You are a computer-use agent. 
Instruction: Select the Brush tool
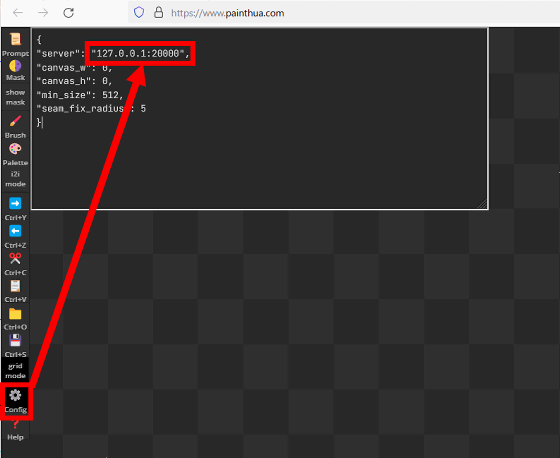click(15, 127)
